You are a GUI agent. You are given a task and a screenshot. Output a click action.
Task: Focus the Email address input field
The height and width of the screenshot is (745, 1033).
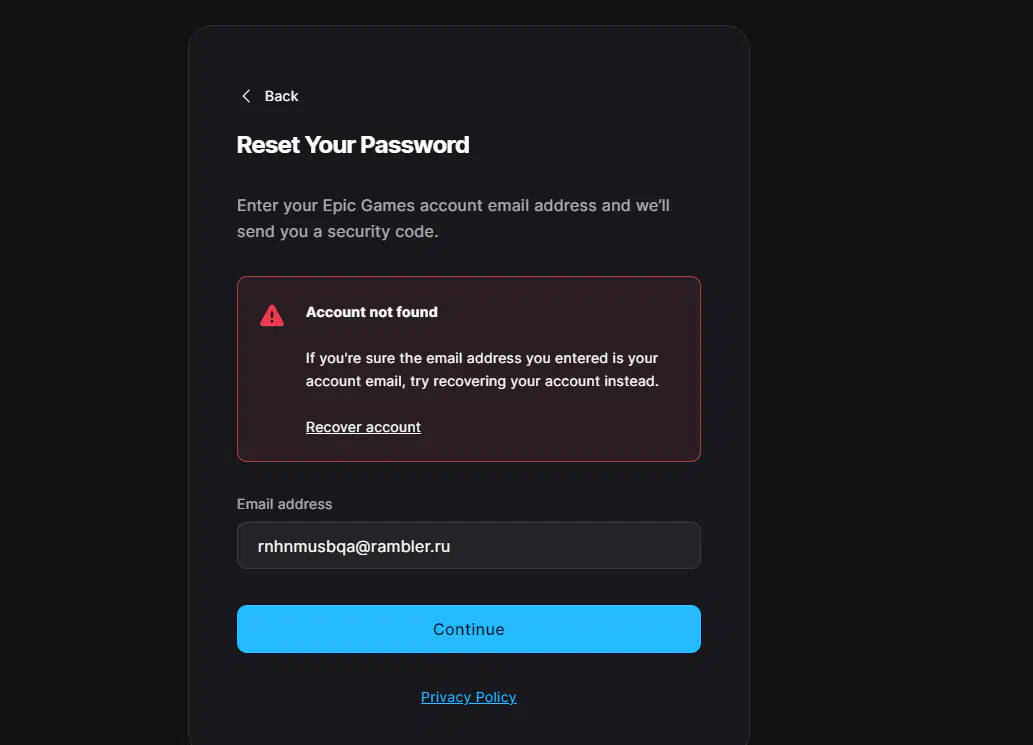coord(468,545)
